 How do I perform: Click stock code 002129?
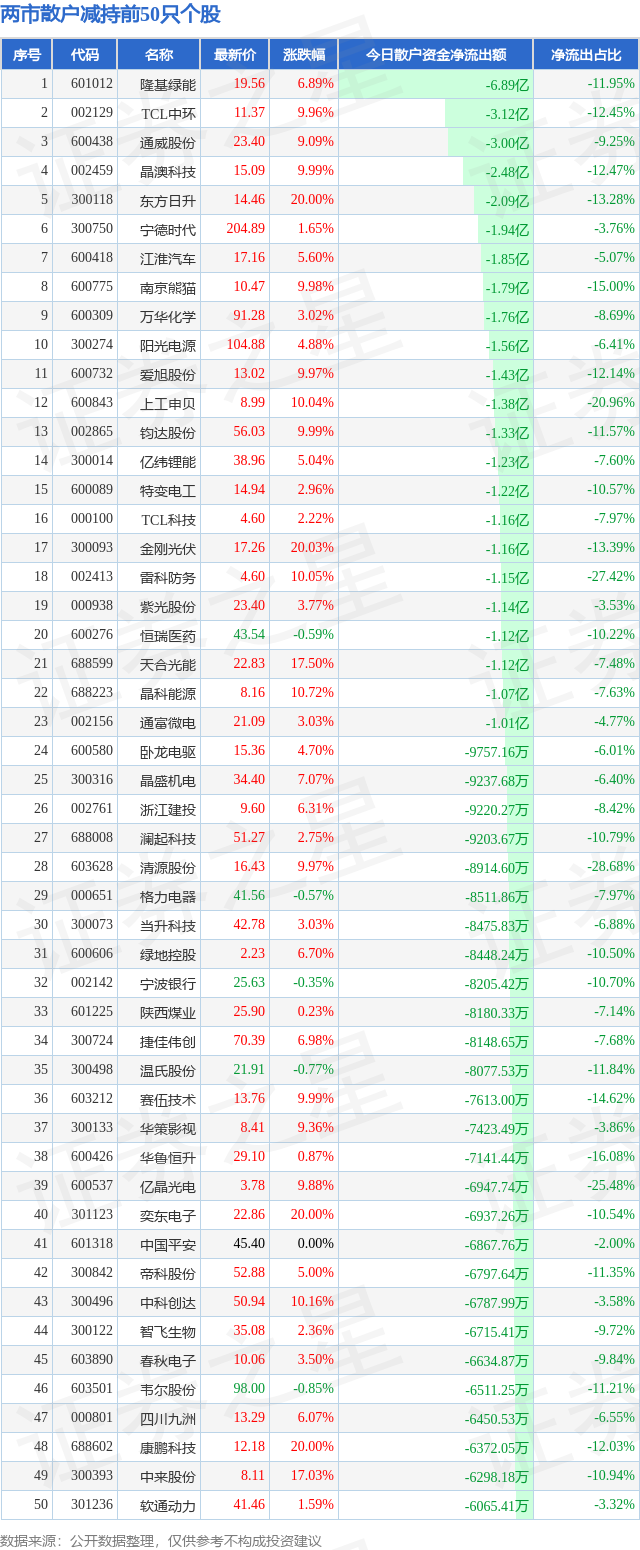pos(92,114)
